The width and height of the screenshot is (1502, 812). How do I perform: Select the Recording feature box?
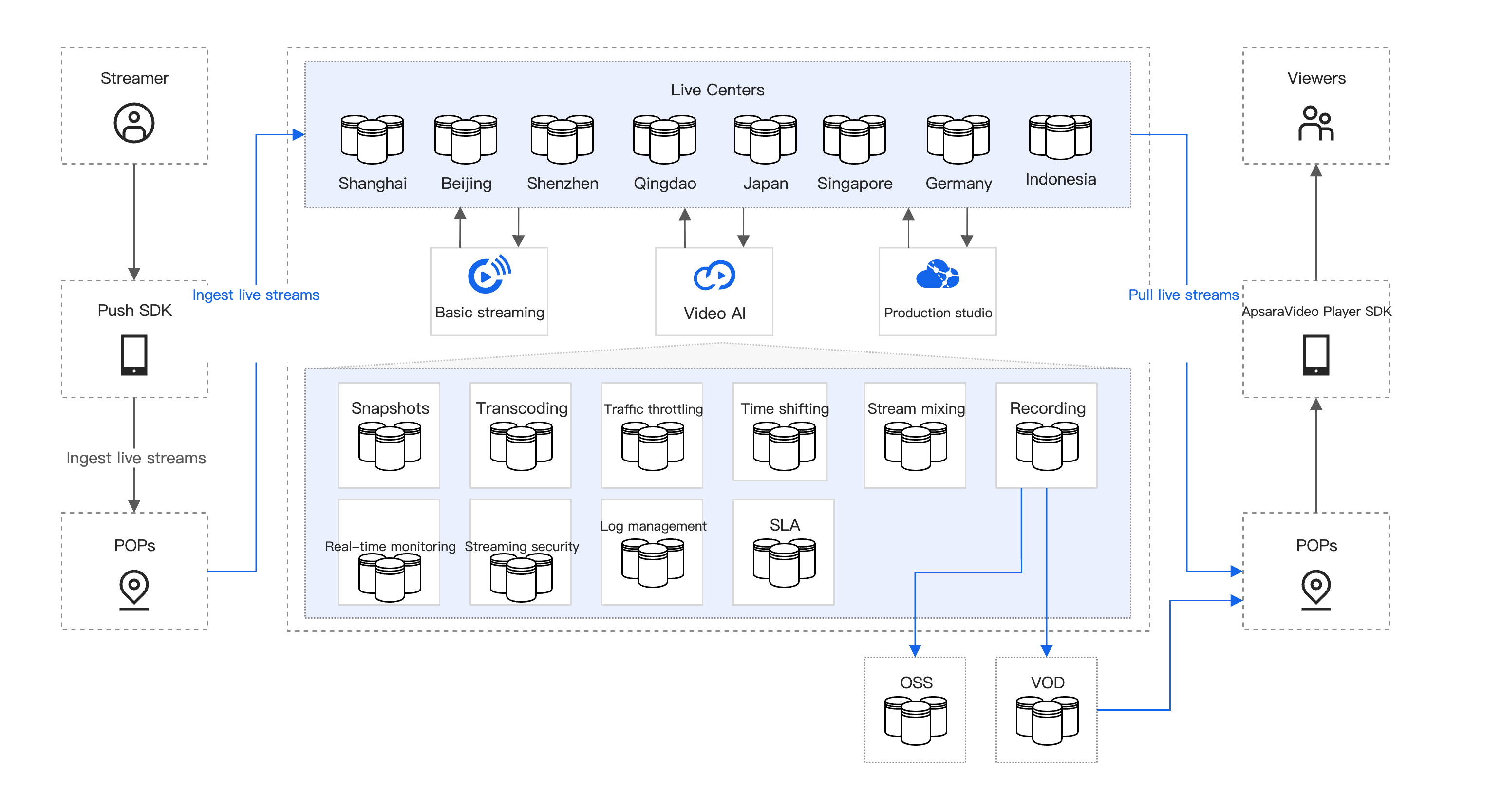[1046, 435]
